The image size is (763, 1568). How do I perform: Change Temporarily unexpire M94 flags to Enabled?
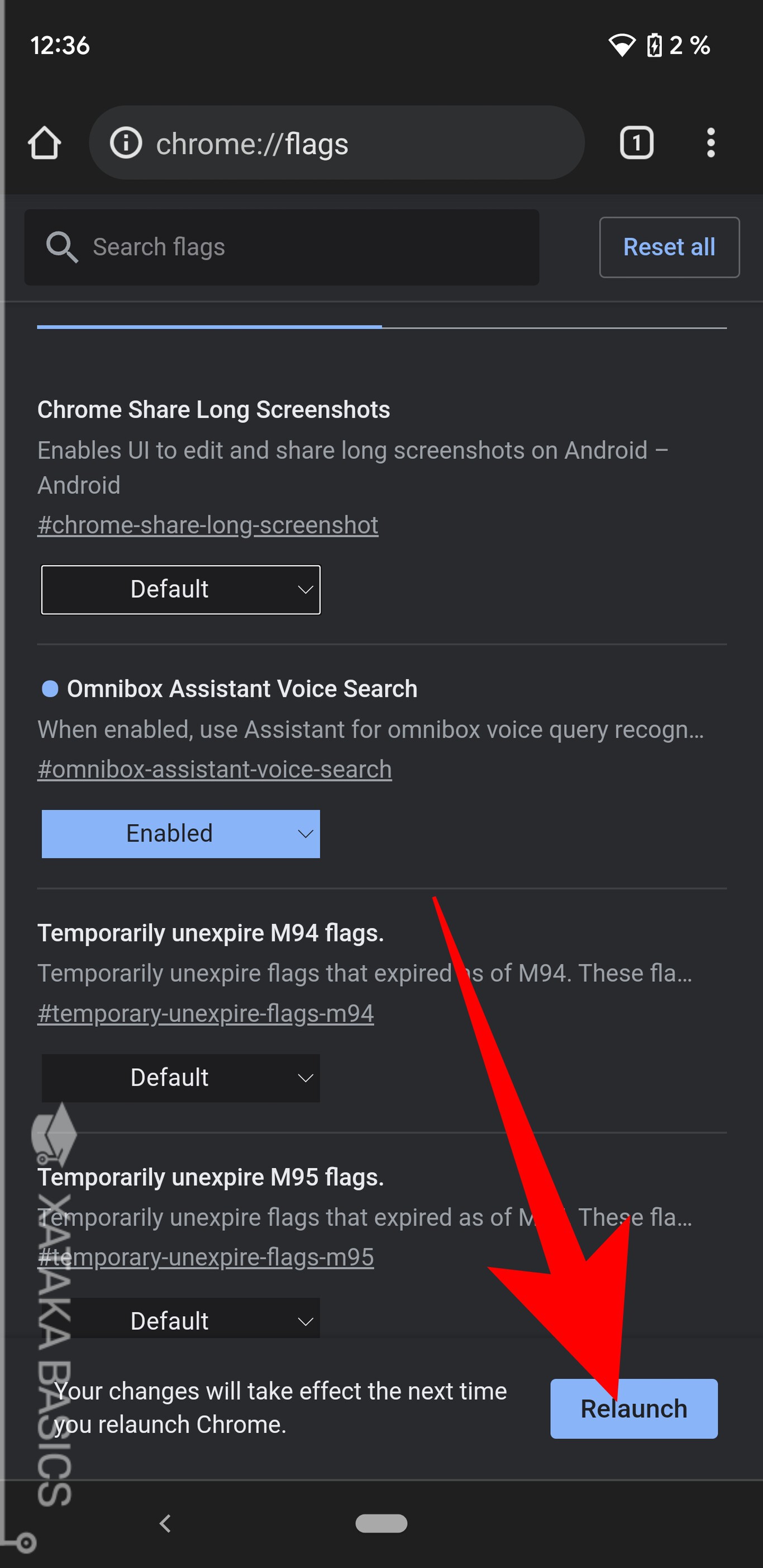coord(180,1077)
